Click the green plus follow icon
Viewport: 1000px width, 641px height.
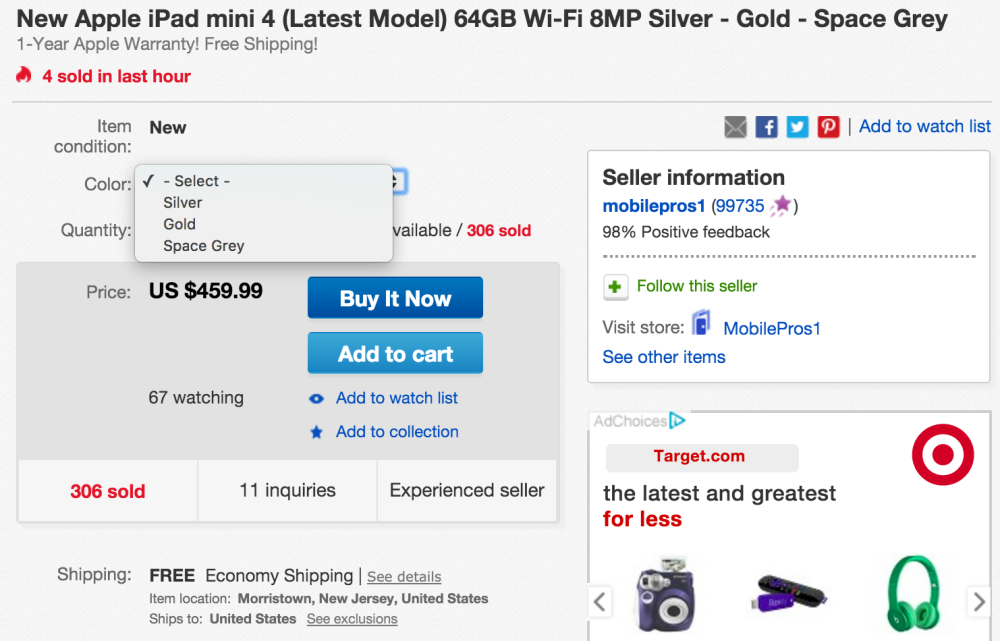point(615,287)
